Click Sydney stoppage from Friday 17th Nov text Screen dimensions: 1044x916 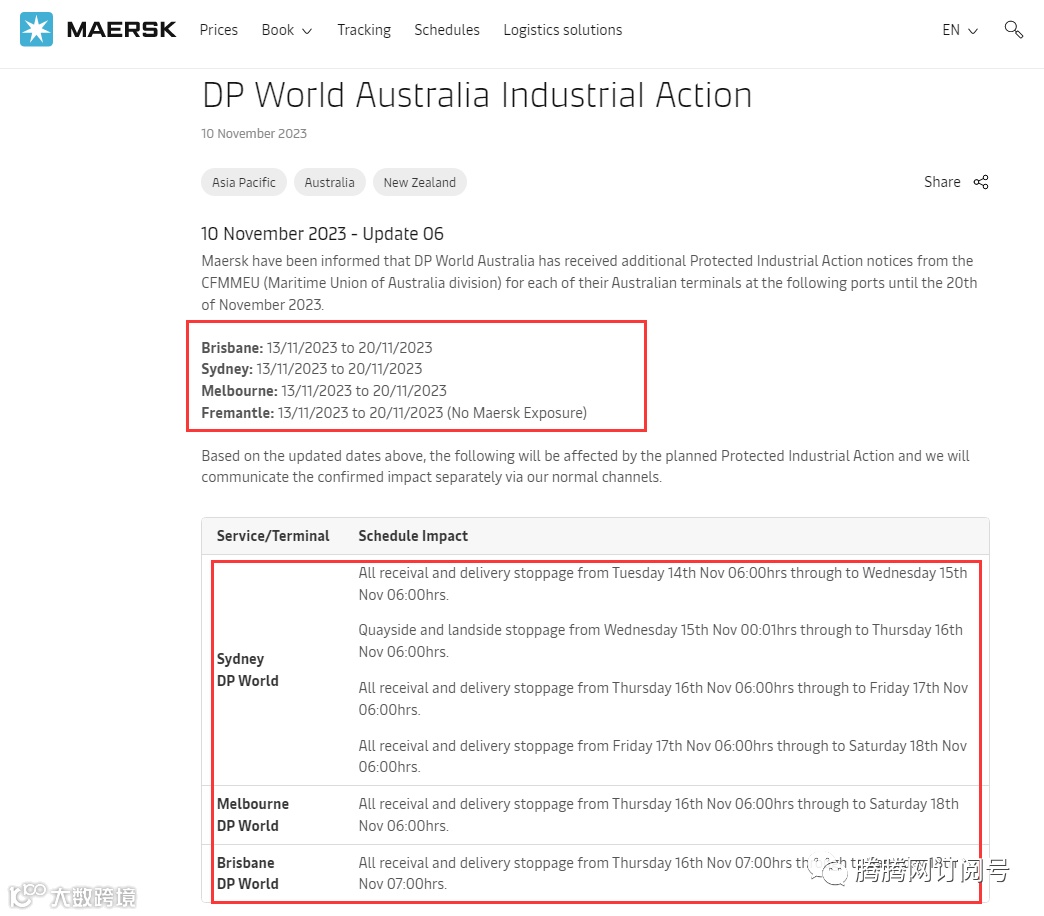coord(662,756)
